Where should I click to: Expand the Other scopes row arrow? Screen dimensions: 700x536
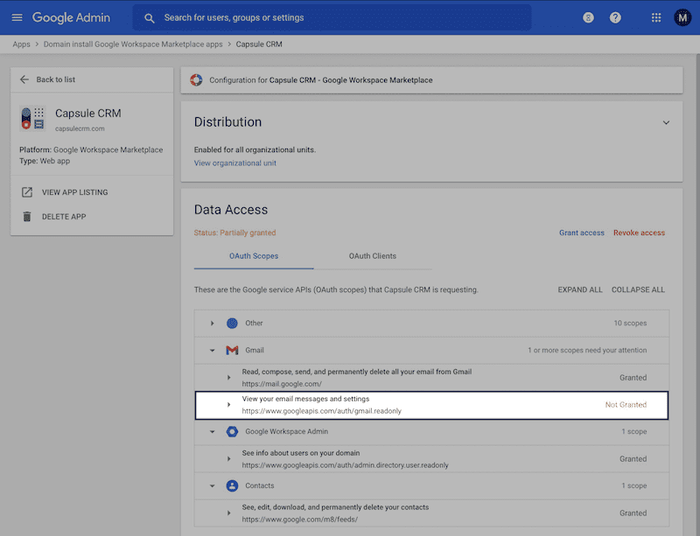pos(212,323)
